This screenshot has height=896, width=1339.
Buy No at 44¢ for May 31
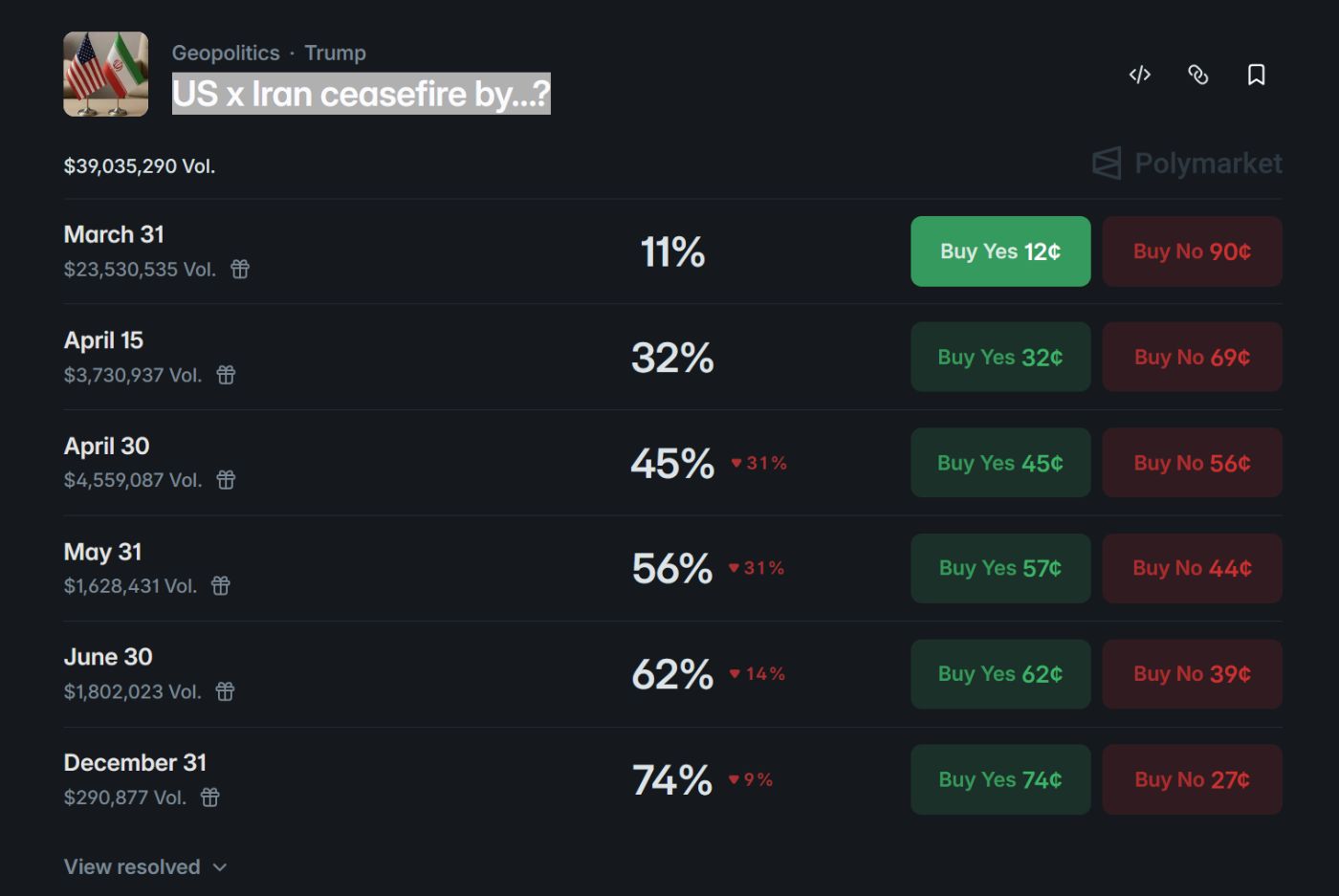coord(1192,568)
